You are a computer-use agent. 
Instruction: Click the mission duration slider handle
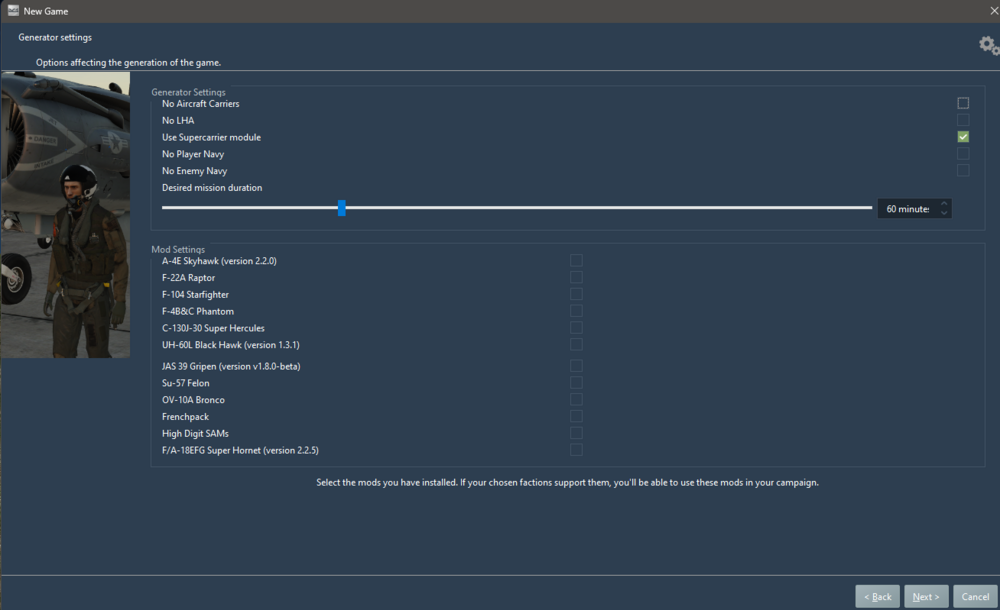pos(342,208)
